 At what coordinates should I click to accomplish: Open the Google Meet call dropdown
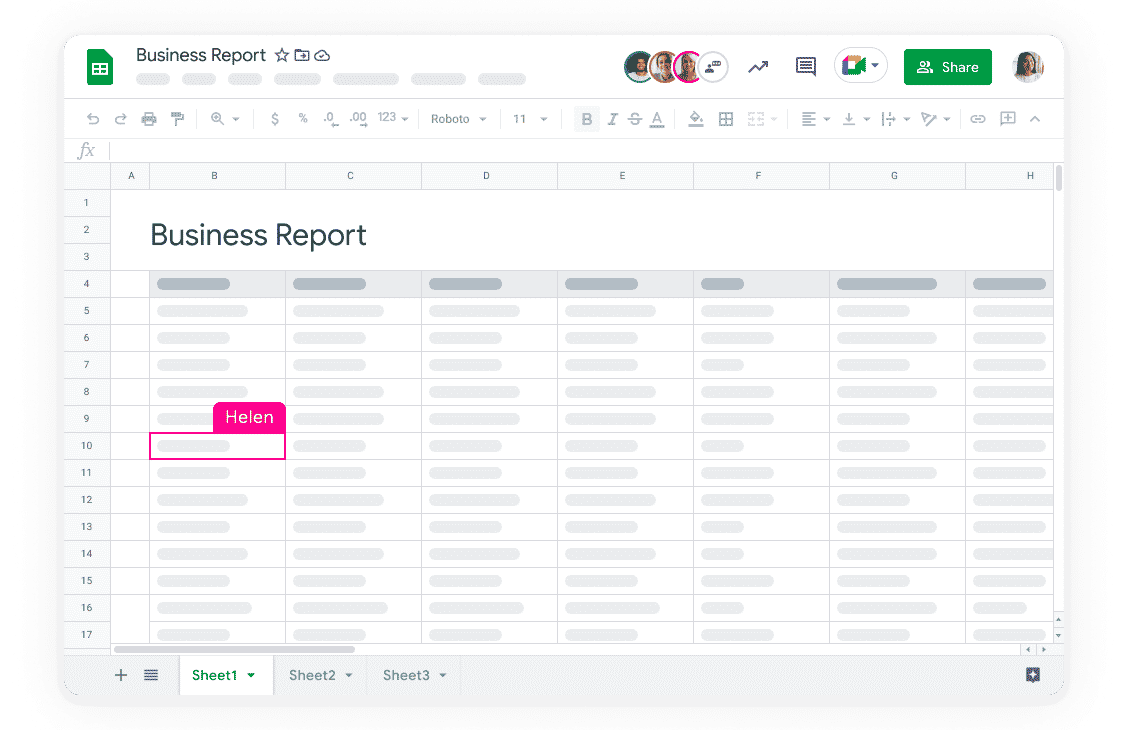[x=860, y=67]
